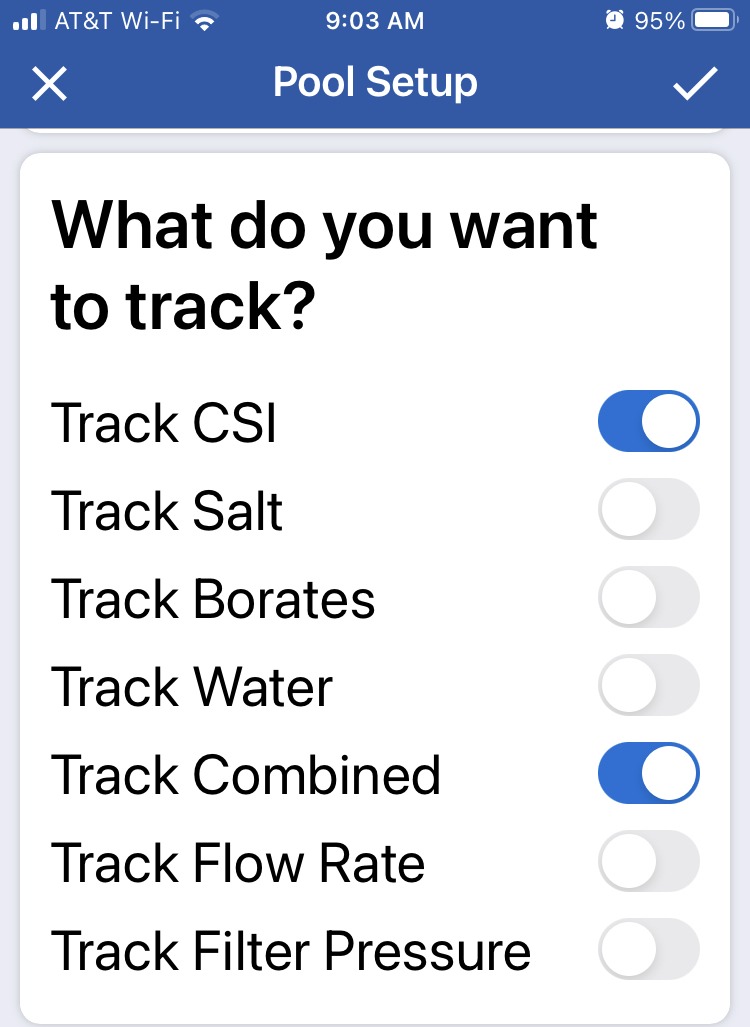This screenshot has width=750, height=1027.
Task: Close Pool Setup with the X icon
Action: (49, 84)
